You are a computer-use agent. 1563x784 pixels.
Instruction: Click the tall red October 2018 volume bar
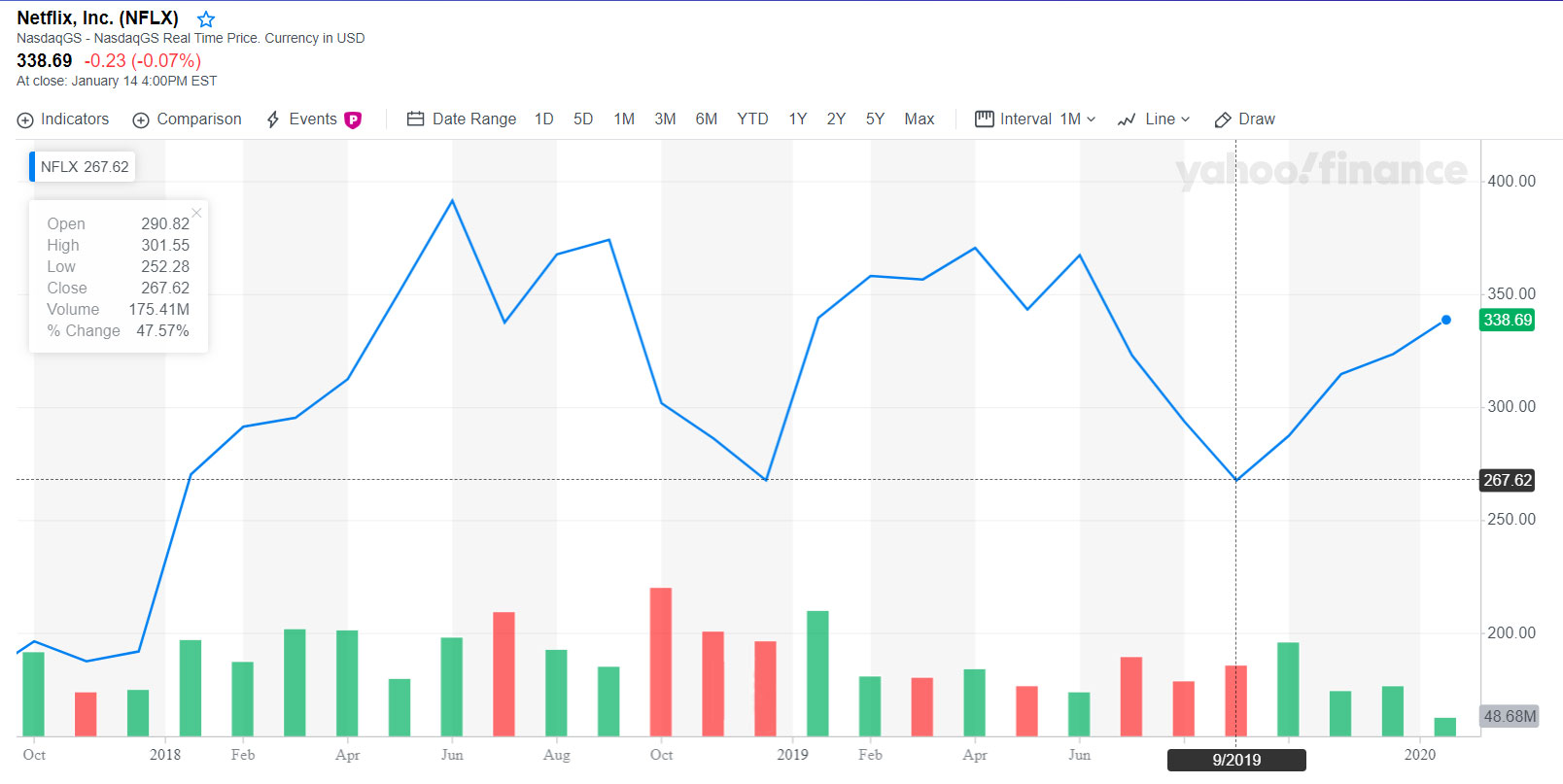click(x=661, y=661)
